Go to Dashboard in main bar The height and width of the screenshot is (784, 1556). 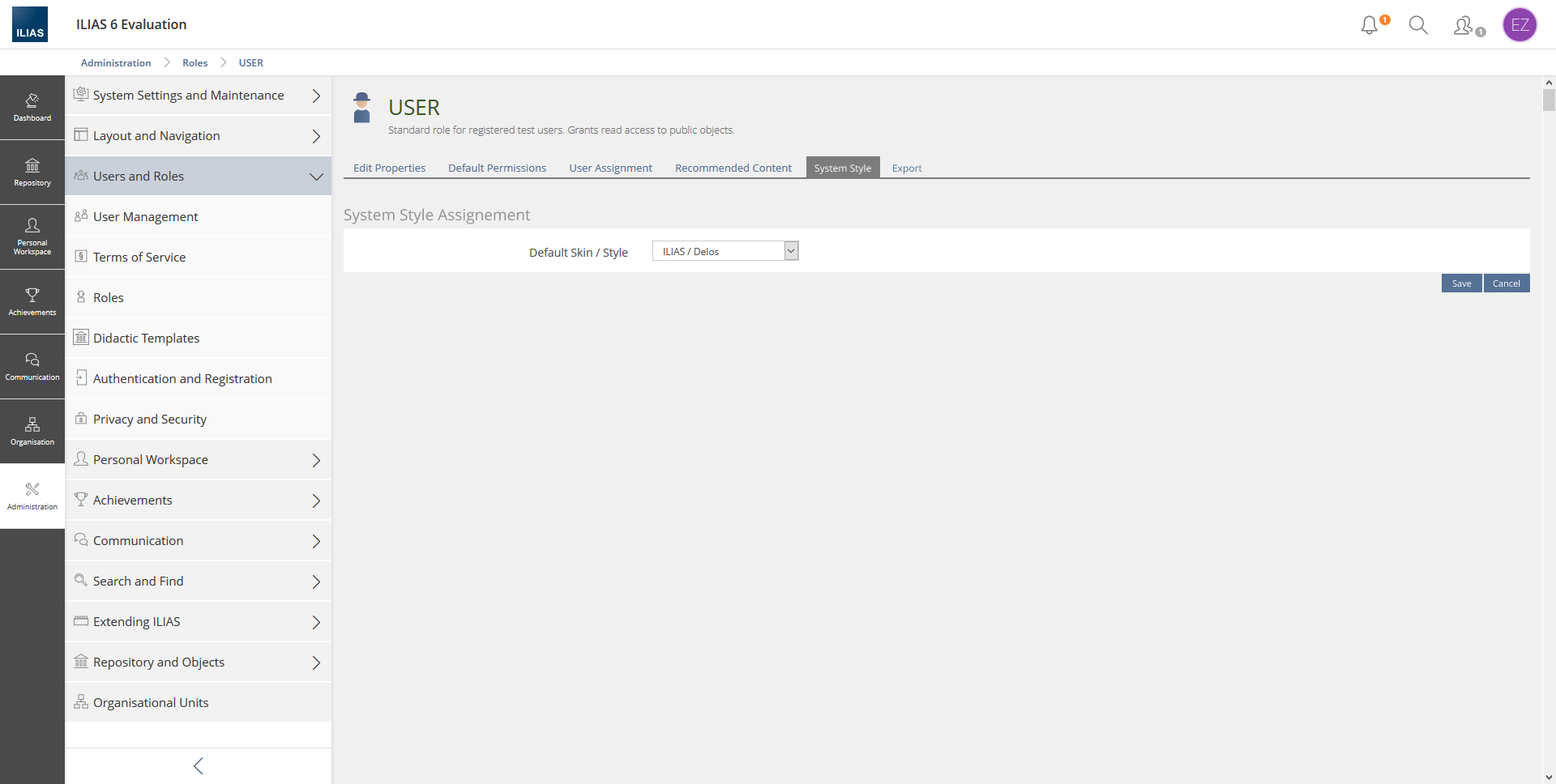coord(32,108)
